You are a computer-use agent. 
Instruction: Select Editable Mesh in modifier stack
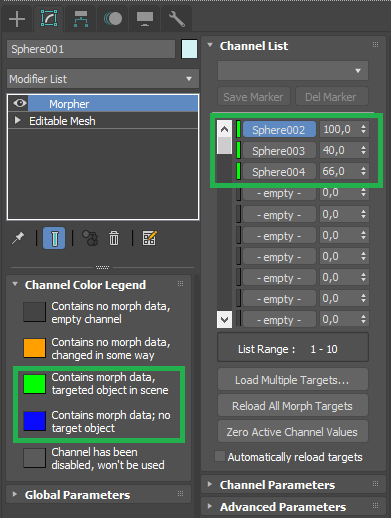(x=62, y=121)
